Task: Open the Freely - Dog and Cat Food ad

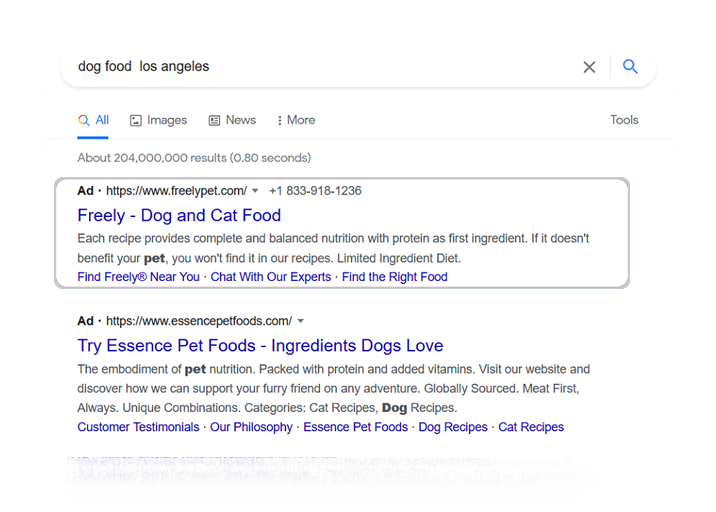Action: point(179,215)
